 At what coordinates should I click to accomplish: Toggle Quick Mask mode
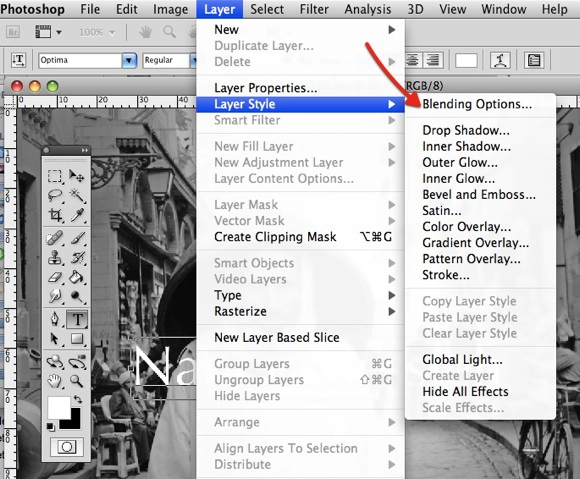67,447
